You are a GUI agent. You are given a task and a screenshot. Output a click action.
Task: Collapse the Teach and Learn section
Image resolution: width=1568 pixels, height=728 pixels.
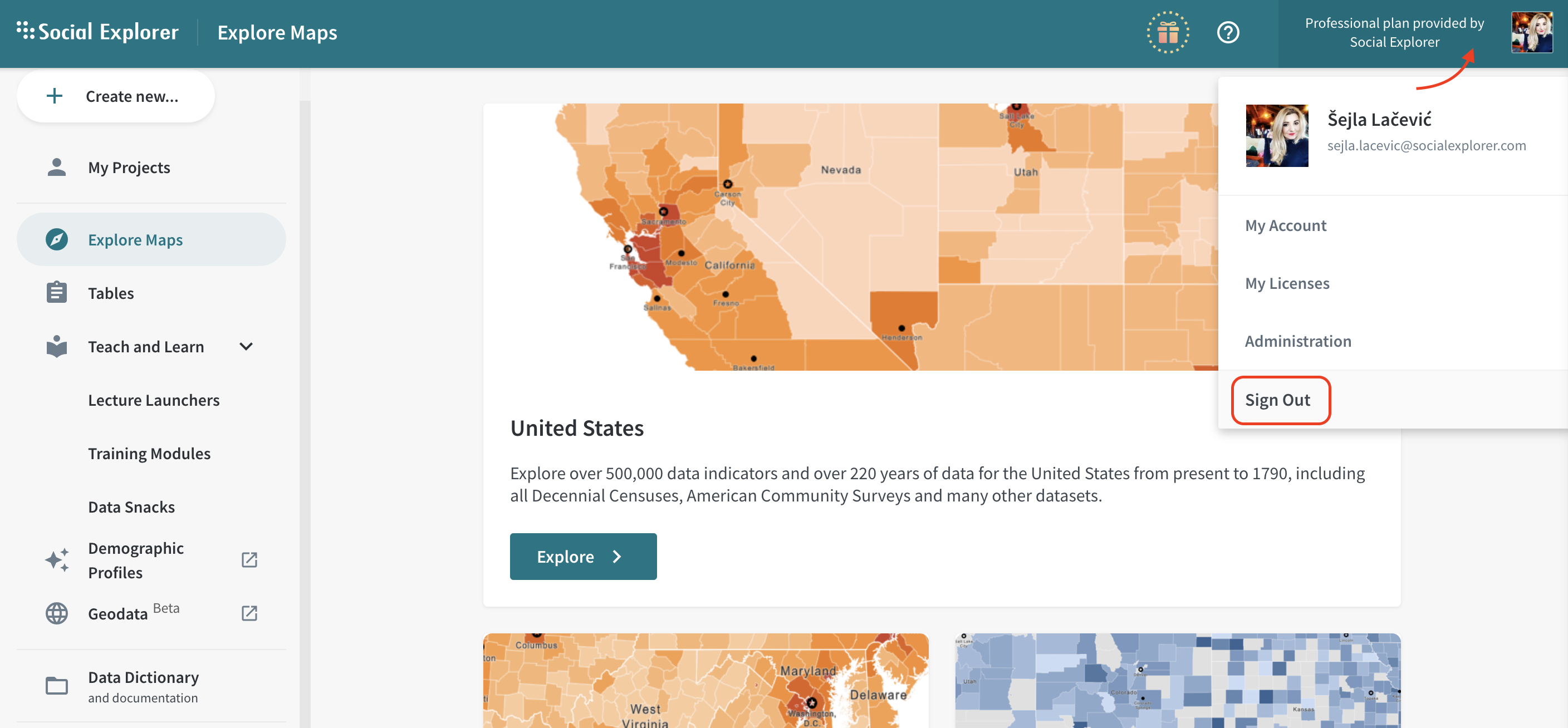(x=246, y=347)
